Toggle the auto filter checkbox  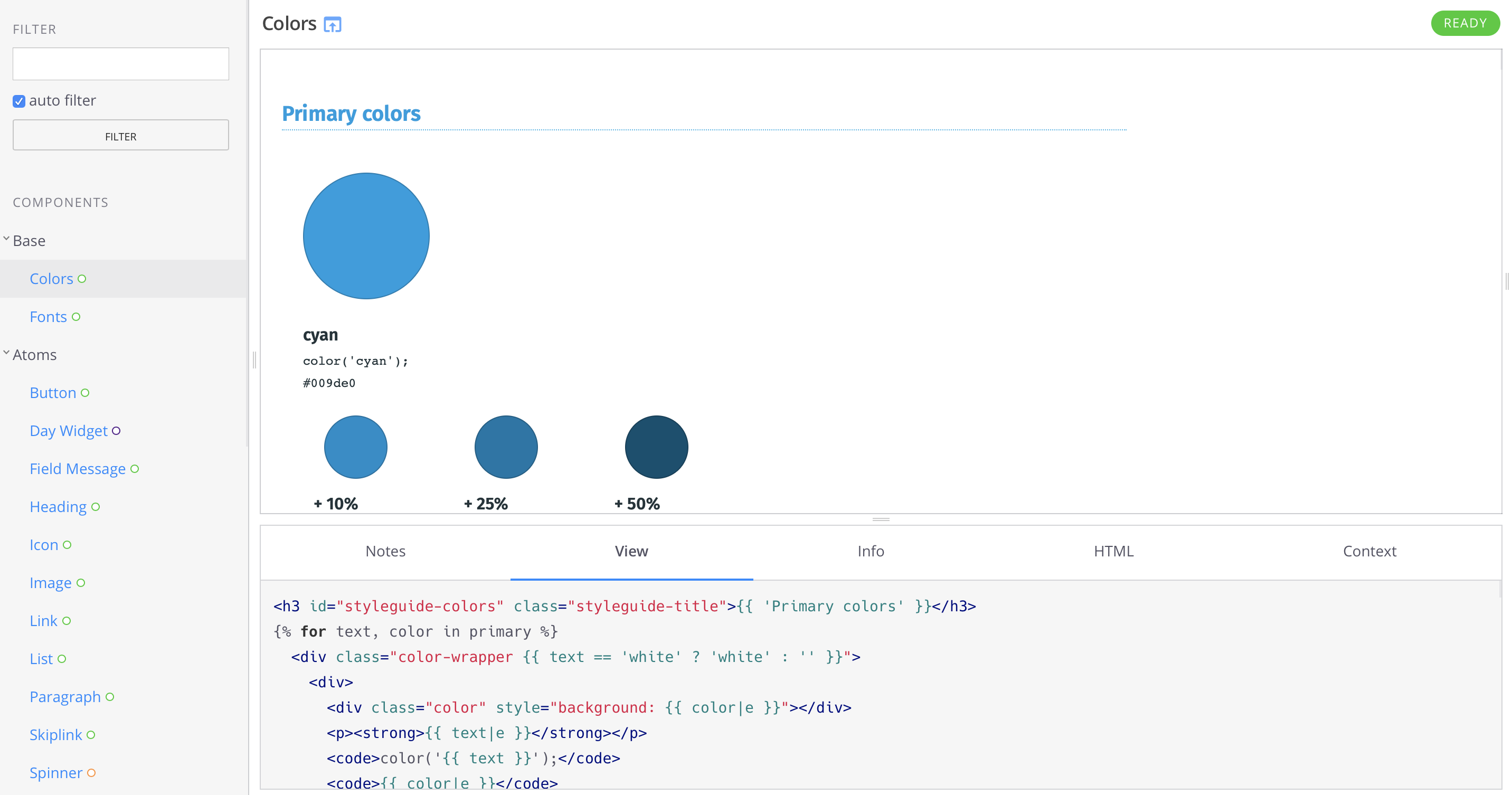(x=20, y=101)
